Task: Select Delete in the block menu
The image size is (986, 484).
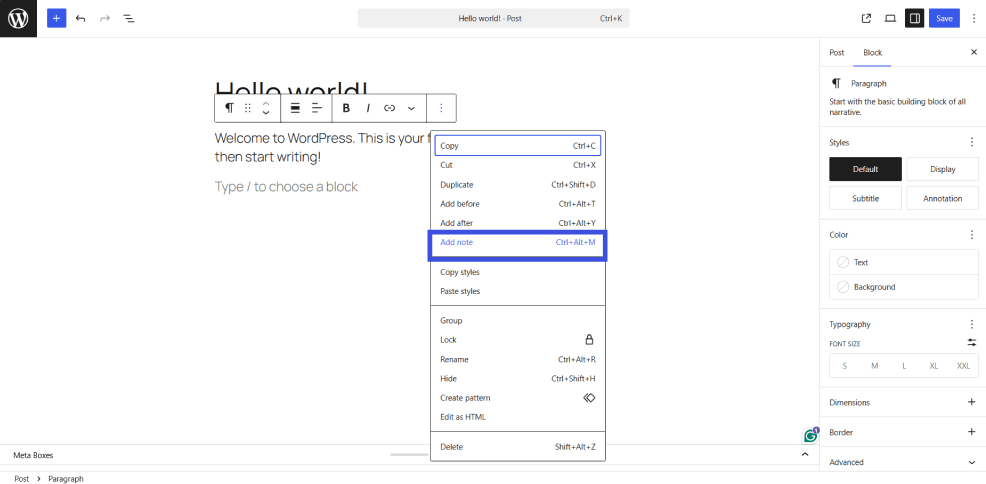Action: pyautogui.click(x=518, y=447)
